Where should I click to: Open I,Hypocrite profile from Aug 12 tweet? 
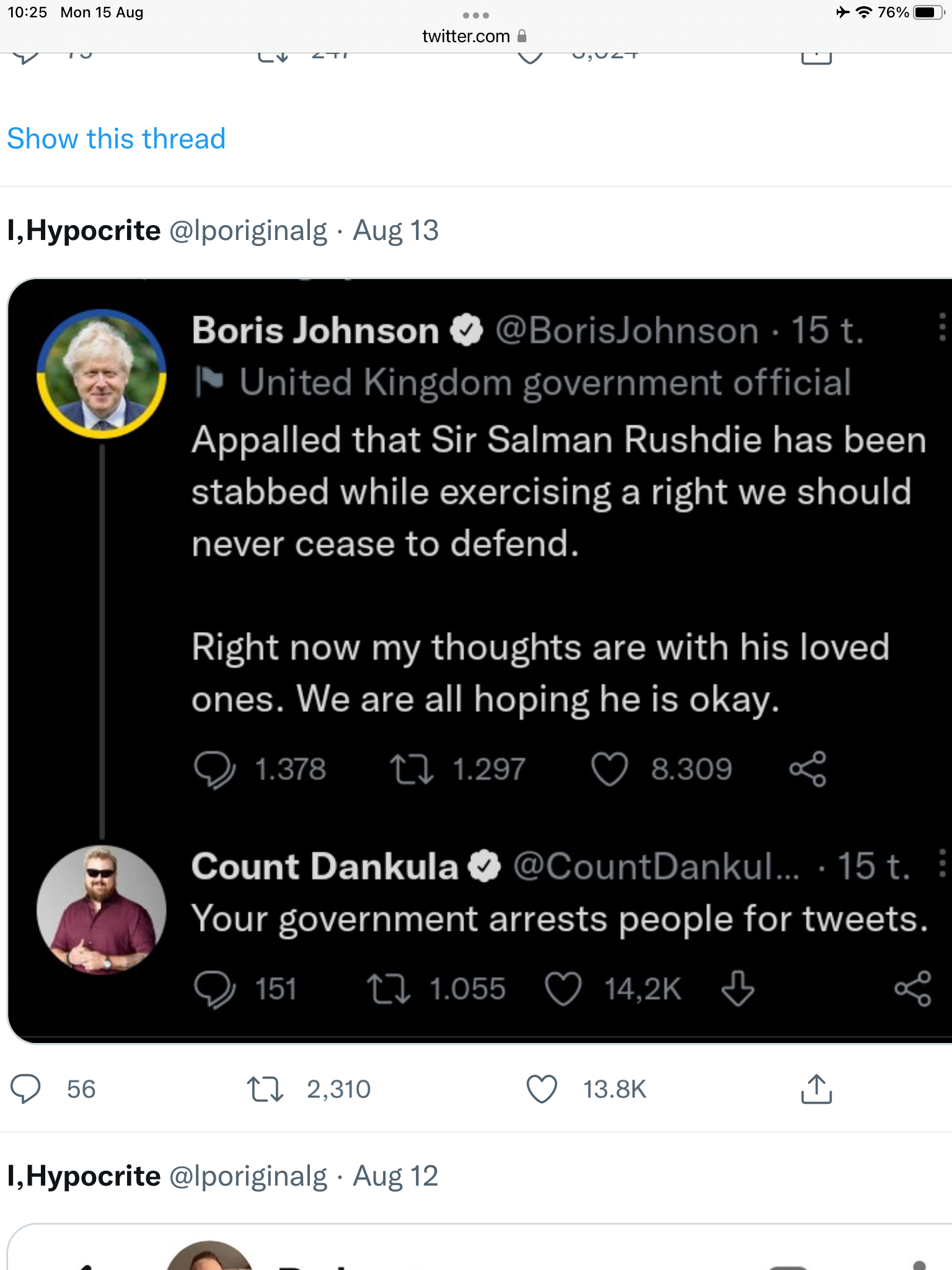(x=84, y=1176)
